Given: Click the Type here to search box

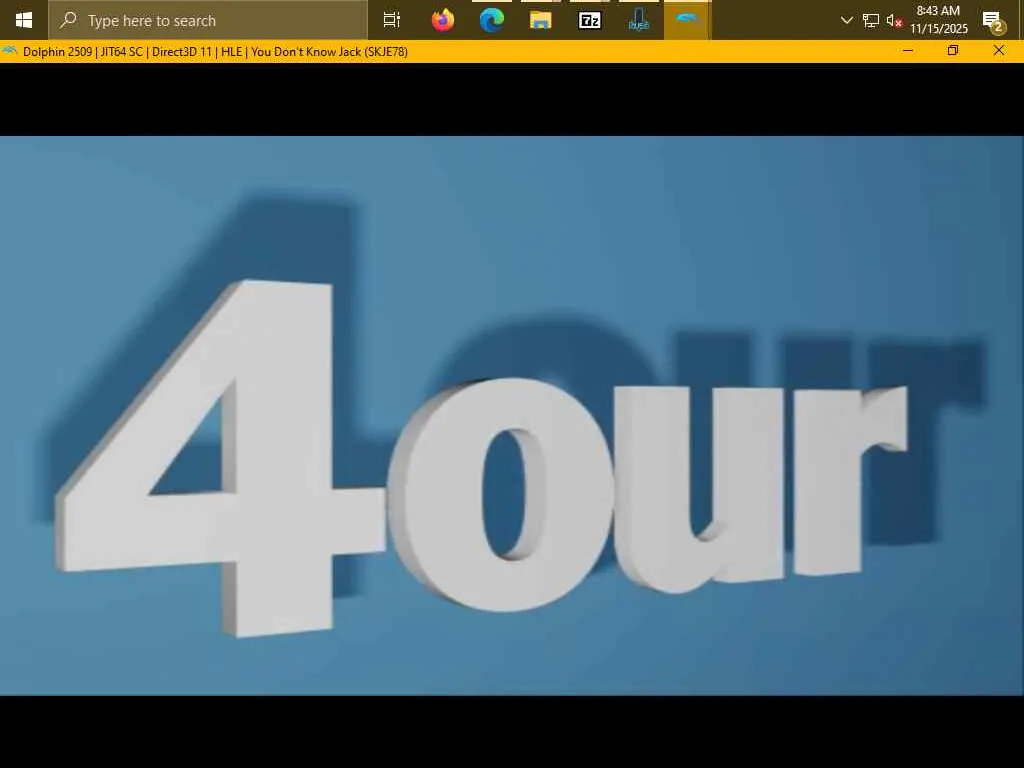Looking at the screenshot, I should 208,20.
